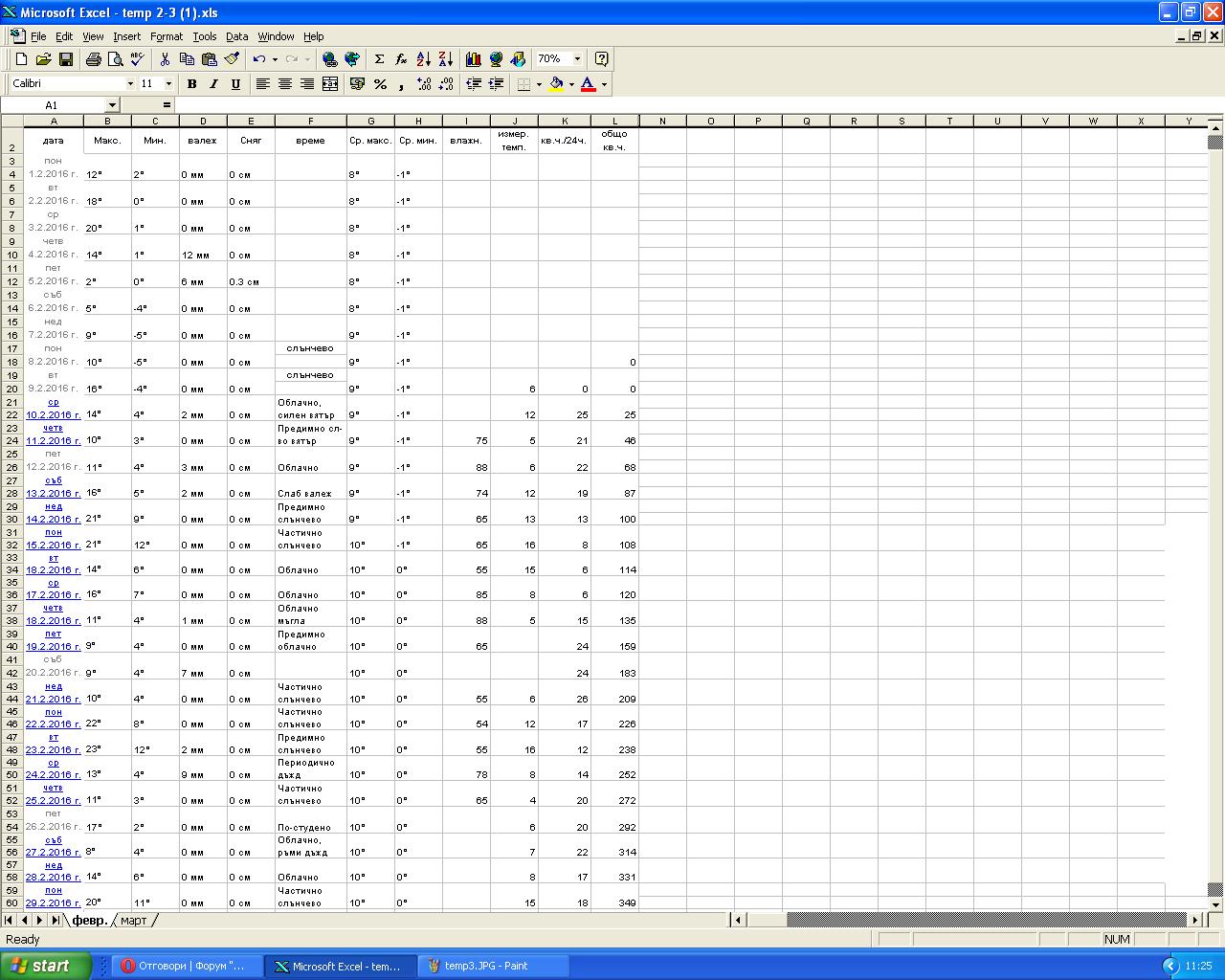The width and height of the screenshot is (1225, 980).
Task: Apply the yellow Fill Color swatch
Action: [556, 84]
